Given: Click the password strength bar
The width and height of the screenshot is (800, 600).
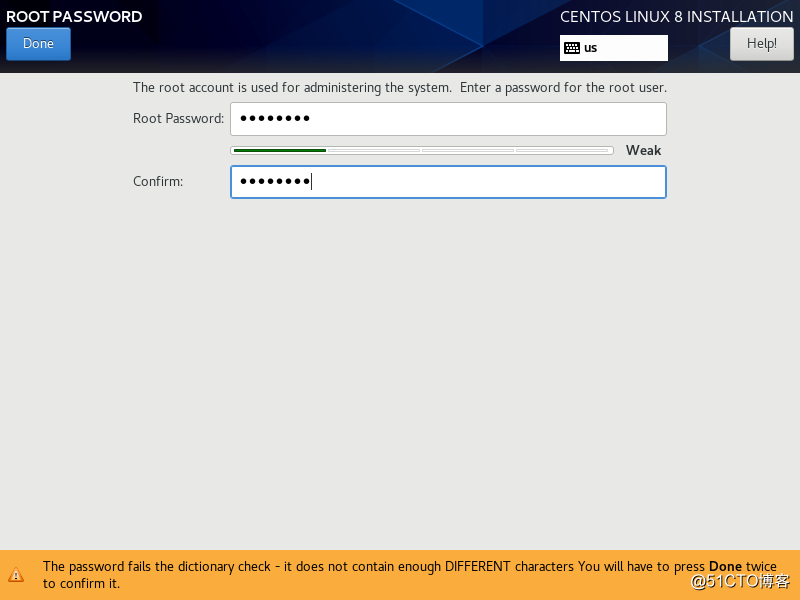Looking at the screenshot, I should [x=422, y=151].
